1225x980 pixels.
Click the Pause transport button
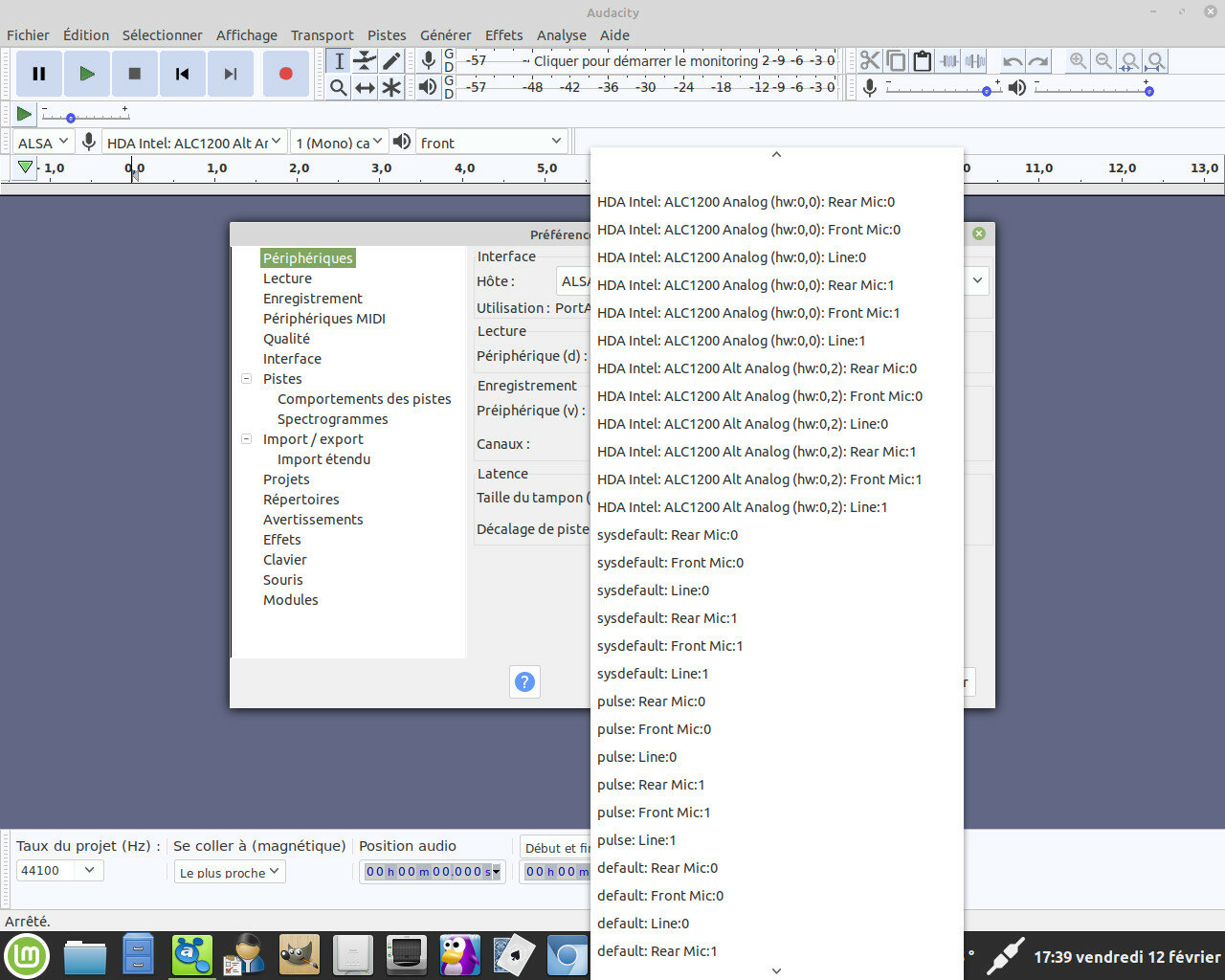click(x=39, y=74)
